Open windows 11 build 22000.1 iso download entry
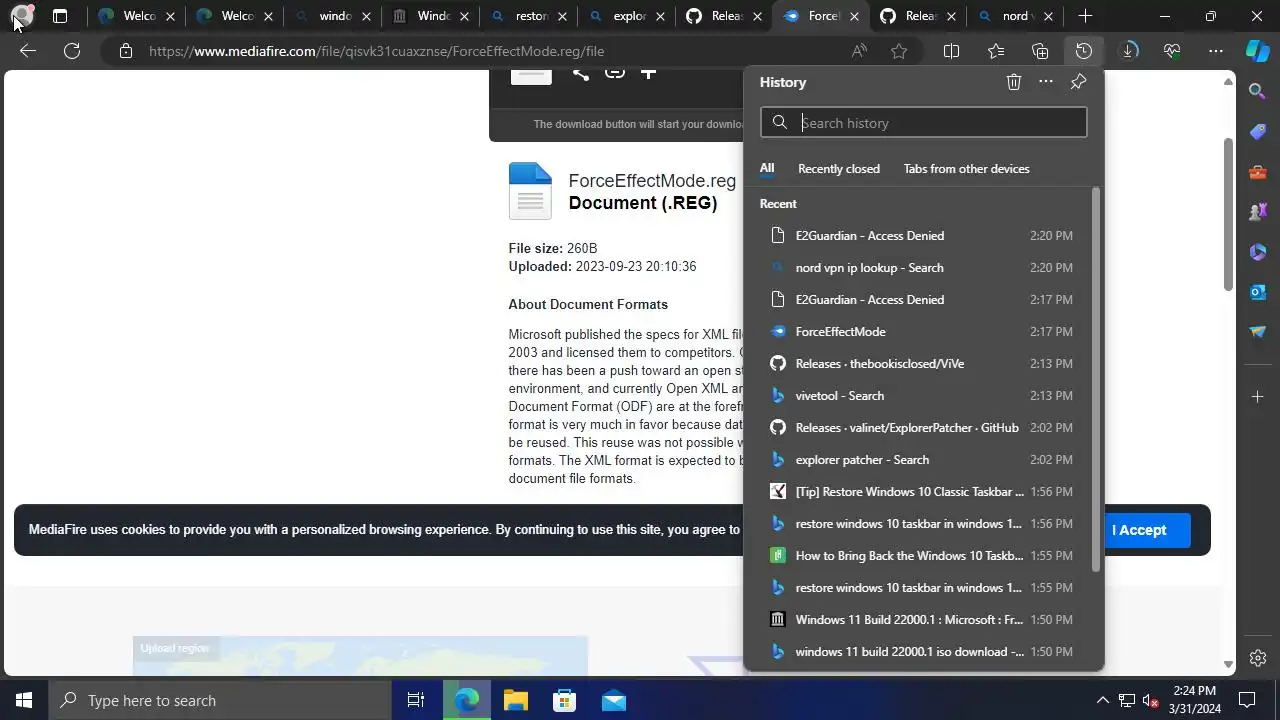Screen dimensions: 1280x720 920,652
